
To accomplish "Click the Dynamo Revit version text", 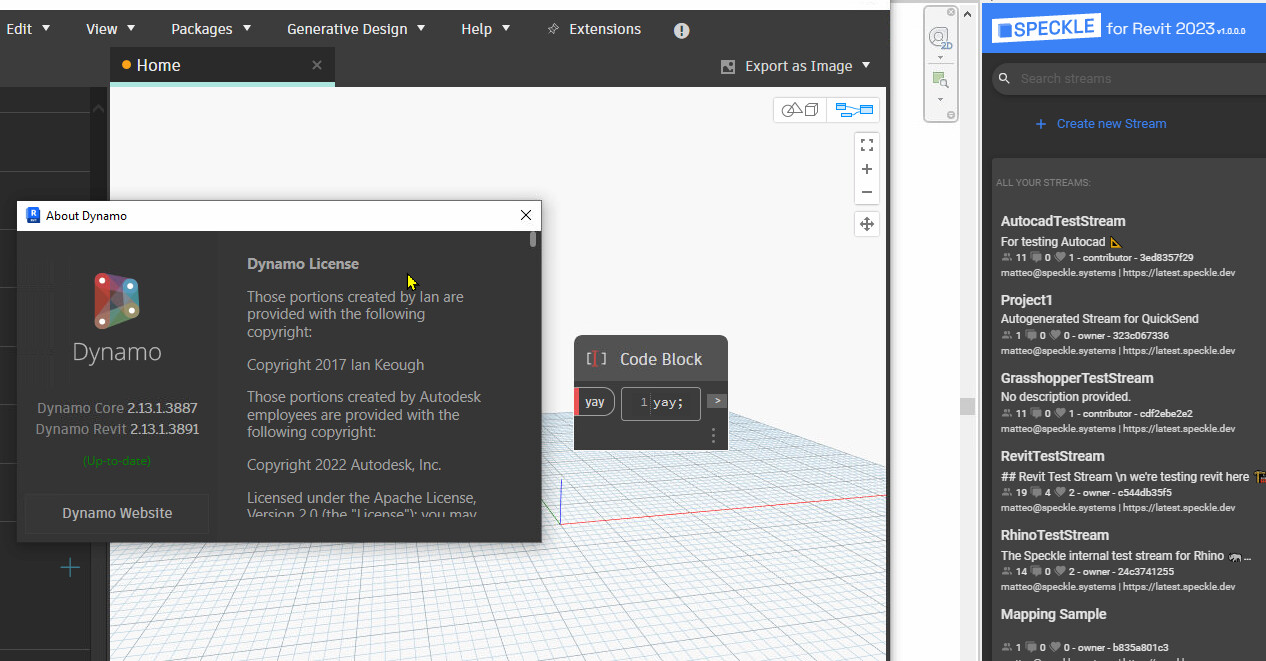I will tap(117, 429).
